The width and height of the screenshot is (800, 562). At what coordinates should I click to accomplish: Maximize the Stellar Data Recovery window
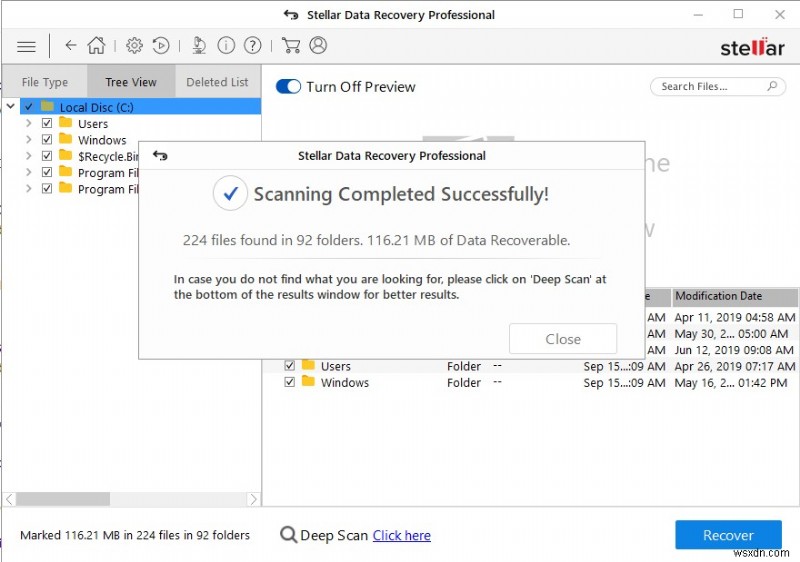[738, 14]
